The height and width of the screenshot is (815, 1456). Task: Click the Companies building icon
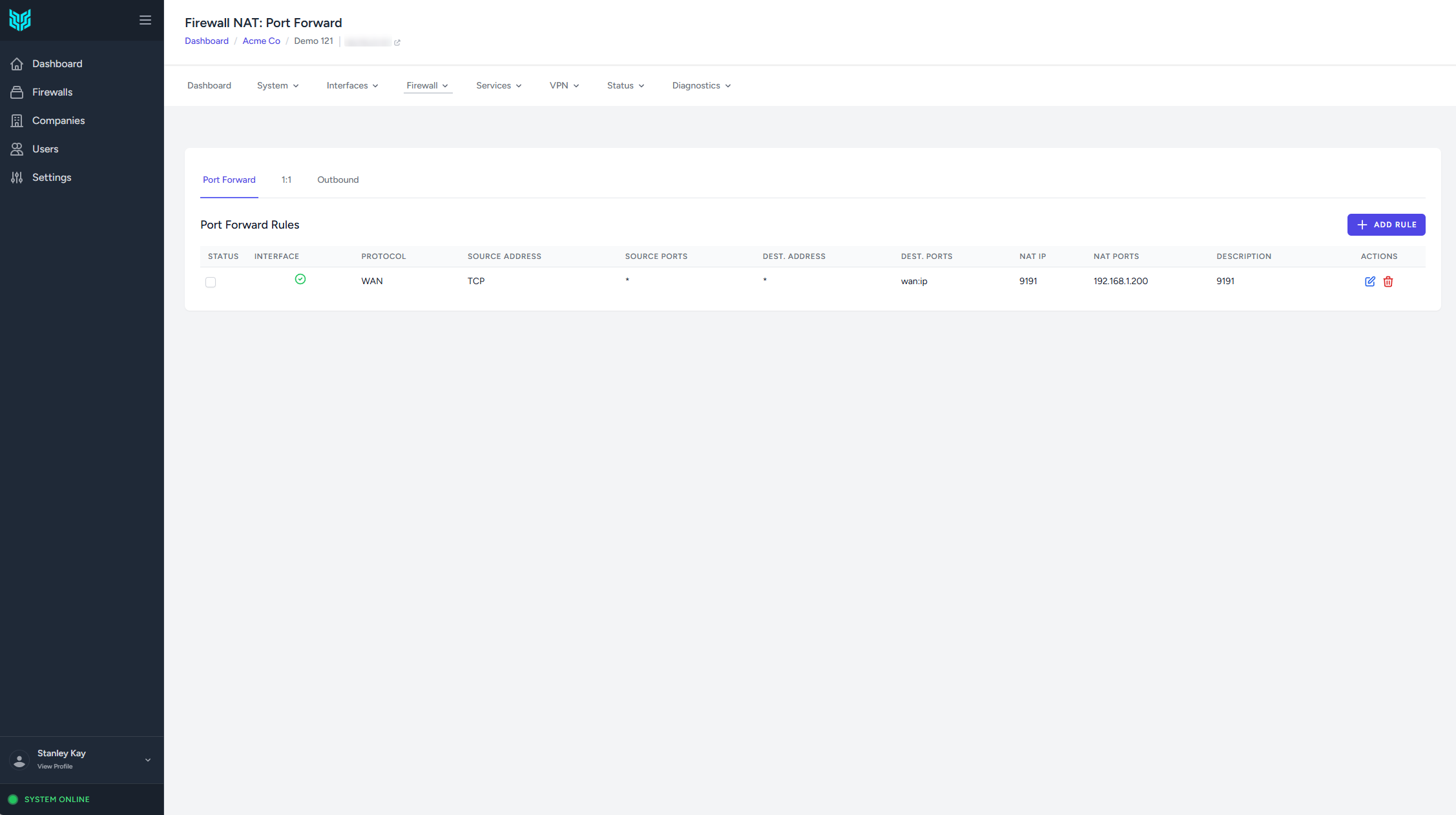[17, 121]
